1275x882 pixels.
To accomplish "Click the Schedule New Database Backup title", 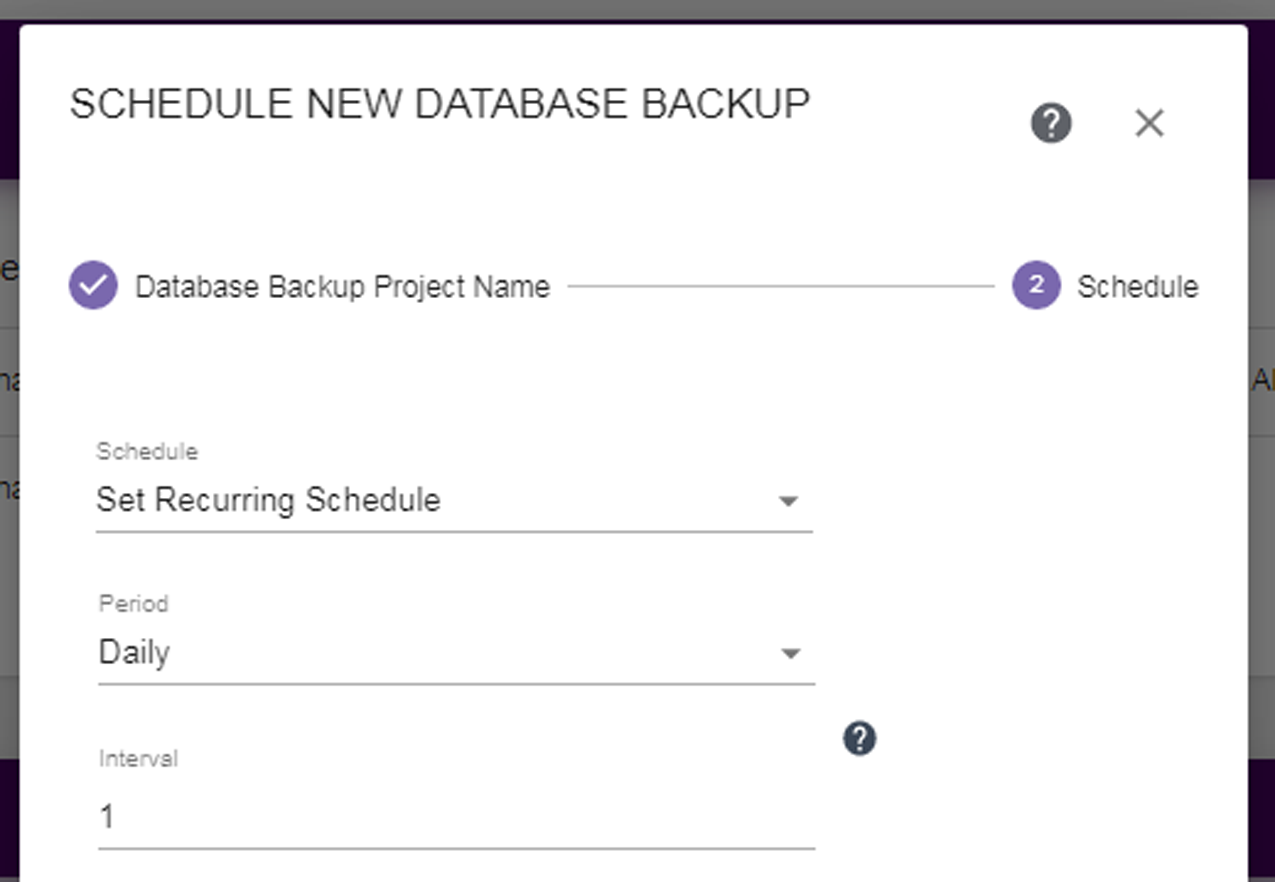I will (440, 104).
